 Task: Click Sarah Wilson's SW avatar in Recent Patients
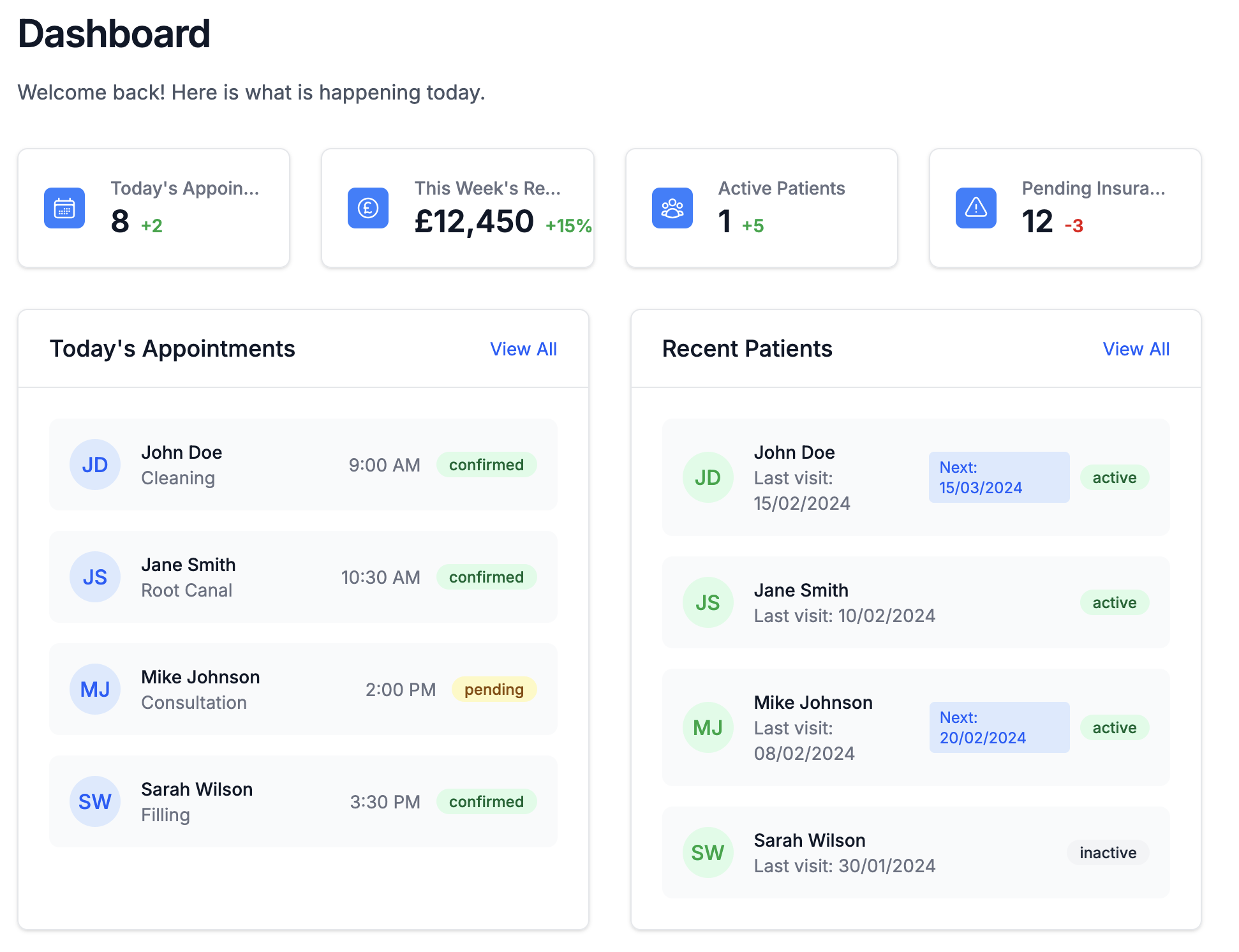[x=708, y=852]
